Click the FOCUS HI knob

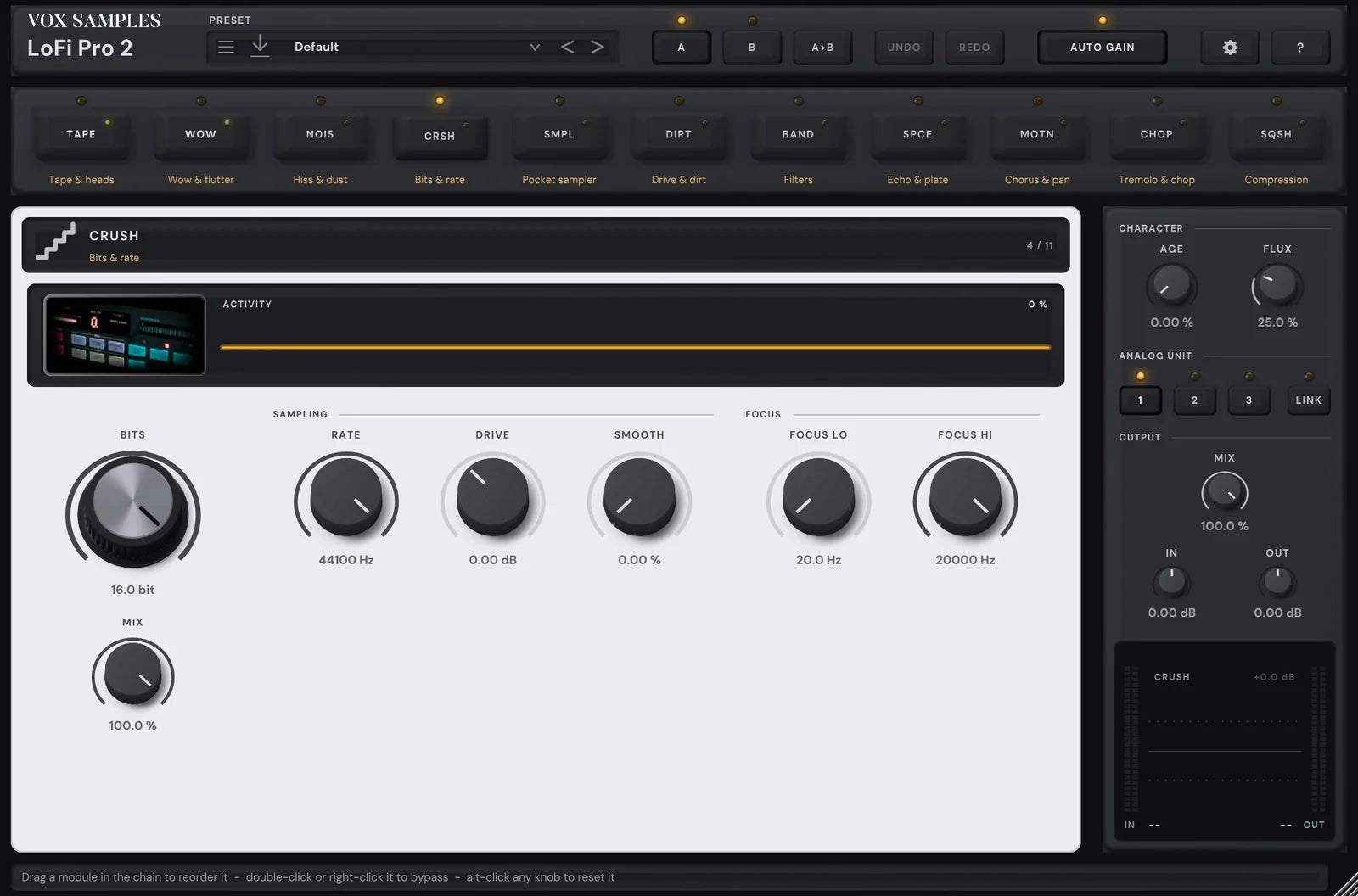point(965,497)
